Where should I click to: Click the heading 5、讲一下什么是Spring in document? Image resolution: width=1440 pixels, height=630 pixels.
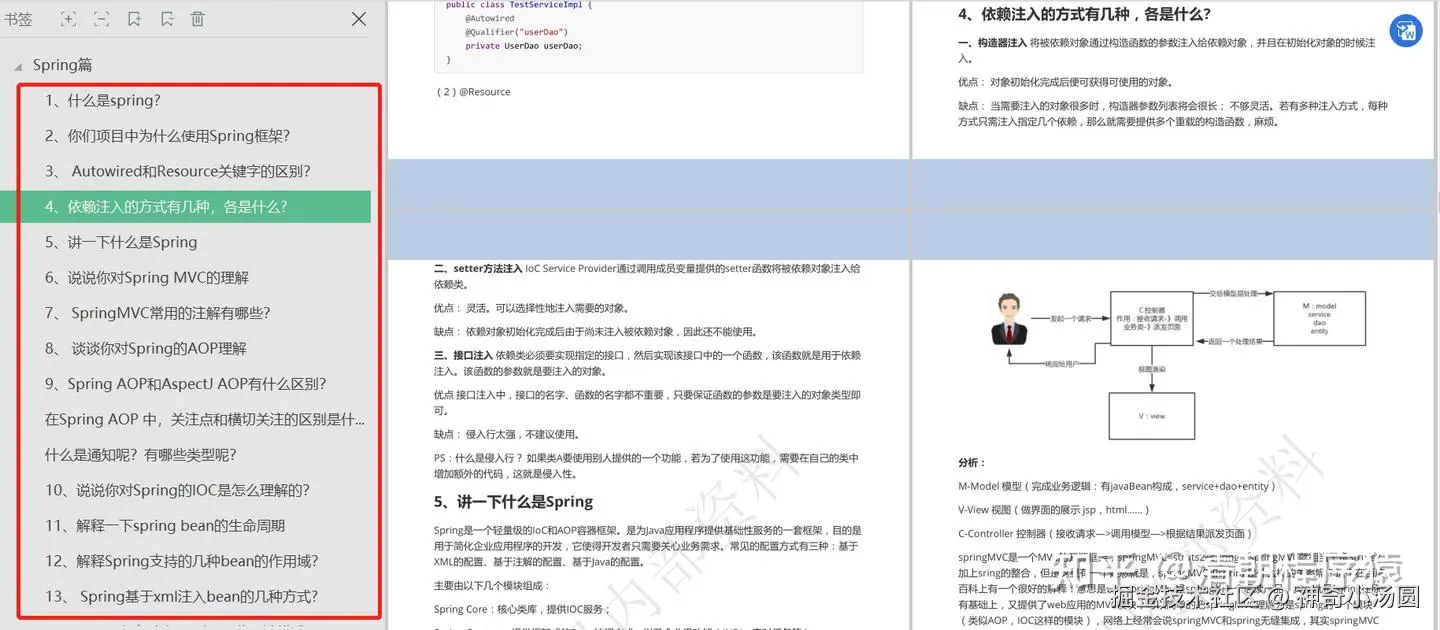tap(513, 502)
